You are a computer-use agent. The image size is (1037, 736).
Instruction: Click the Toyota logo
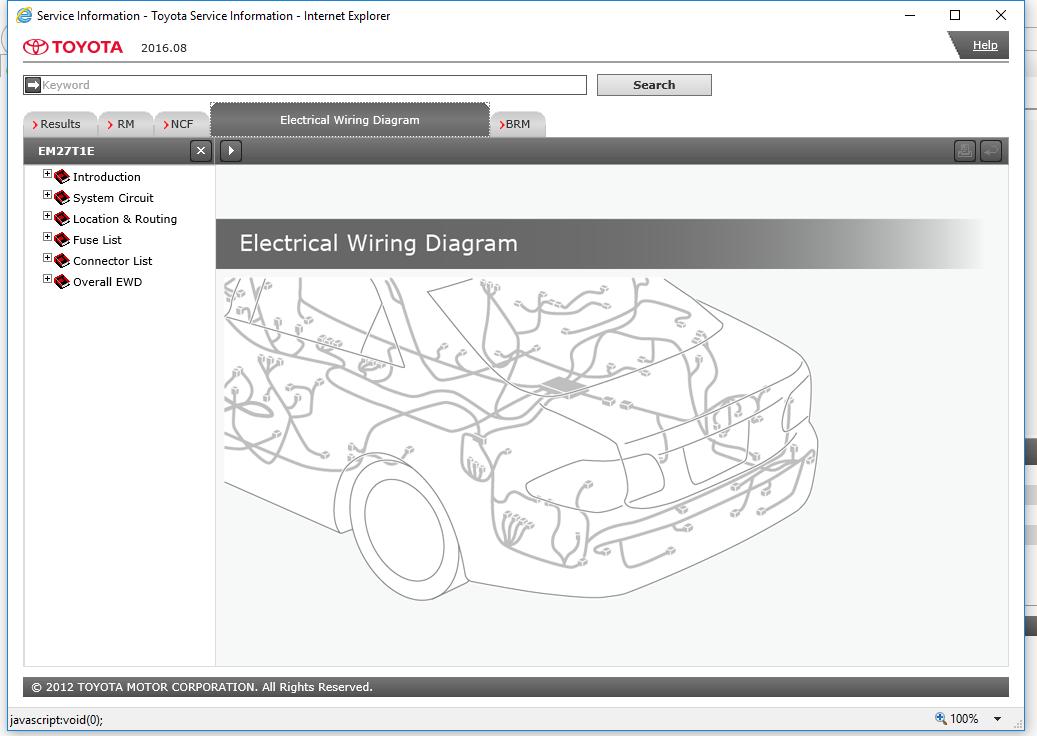tap(73, 47)
